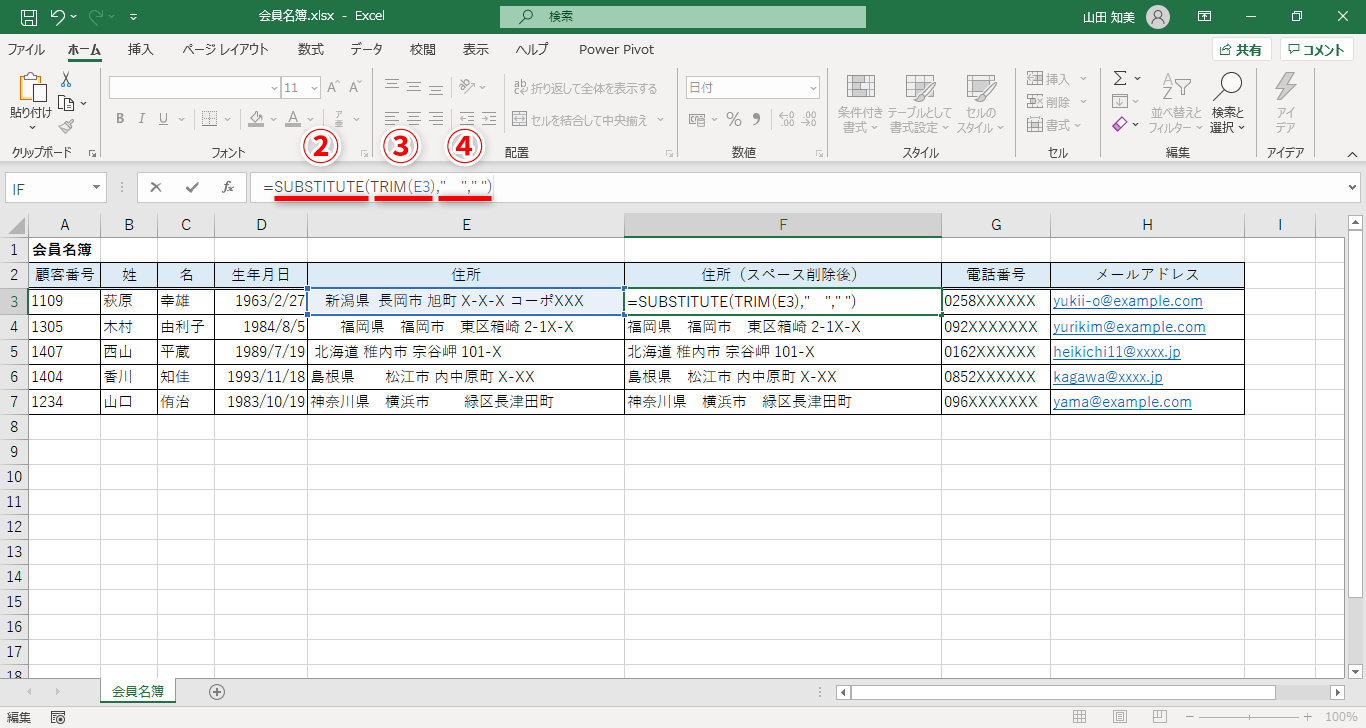Apply the fill color bucket
Image resolution: width=1366 pixels, height=728 pixels.
coord(256,119)
